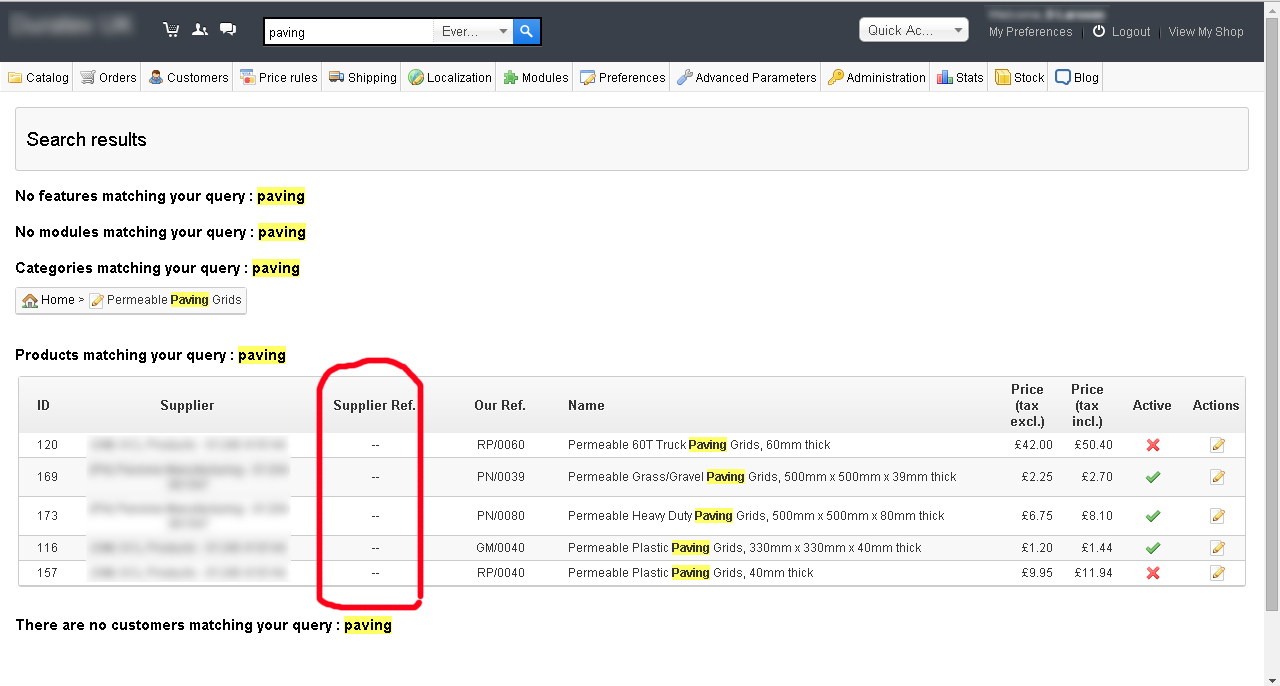Edit product 173 with the pencil icon

click(1217, 516)
